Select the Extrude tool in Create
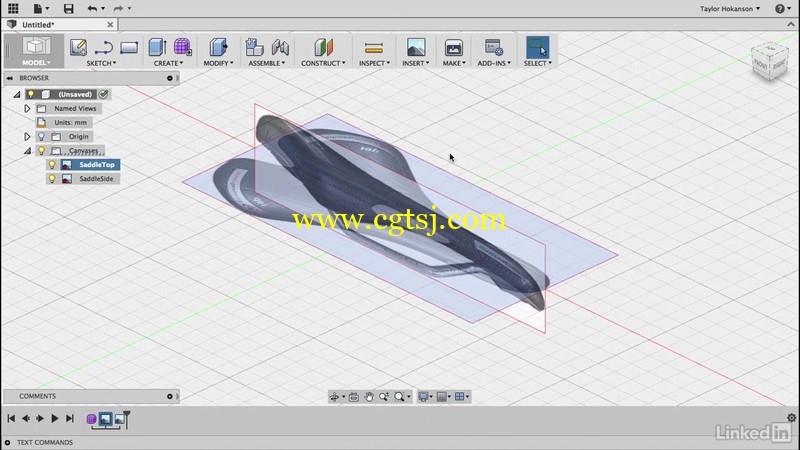Viewport: 800px width, 450px height. coord(157,47)
